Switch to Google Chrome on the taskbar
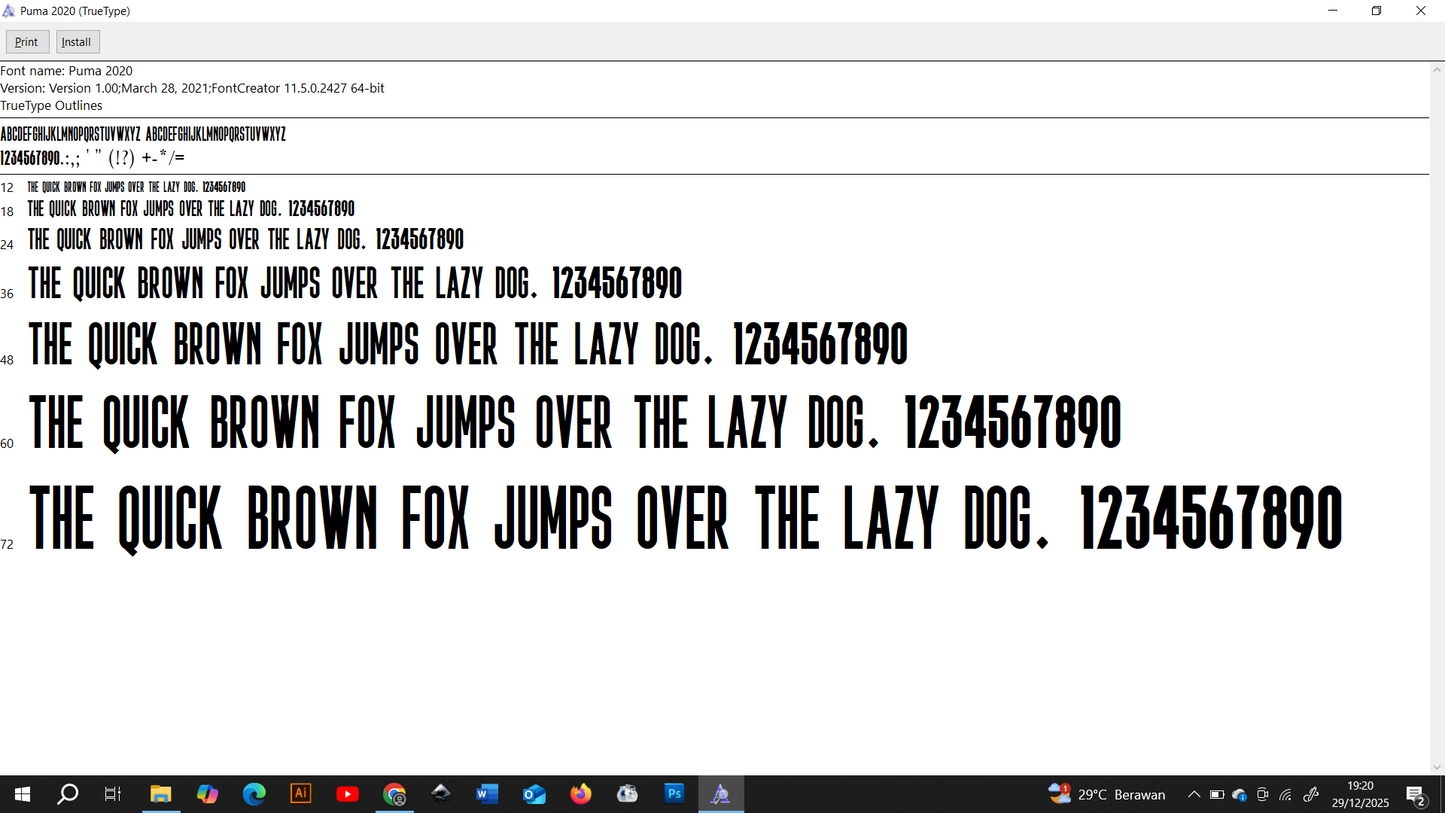Image resolution: width=1445 pixels, height=813 pixels. [x=394, y=794]
